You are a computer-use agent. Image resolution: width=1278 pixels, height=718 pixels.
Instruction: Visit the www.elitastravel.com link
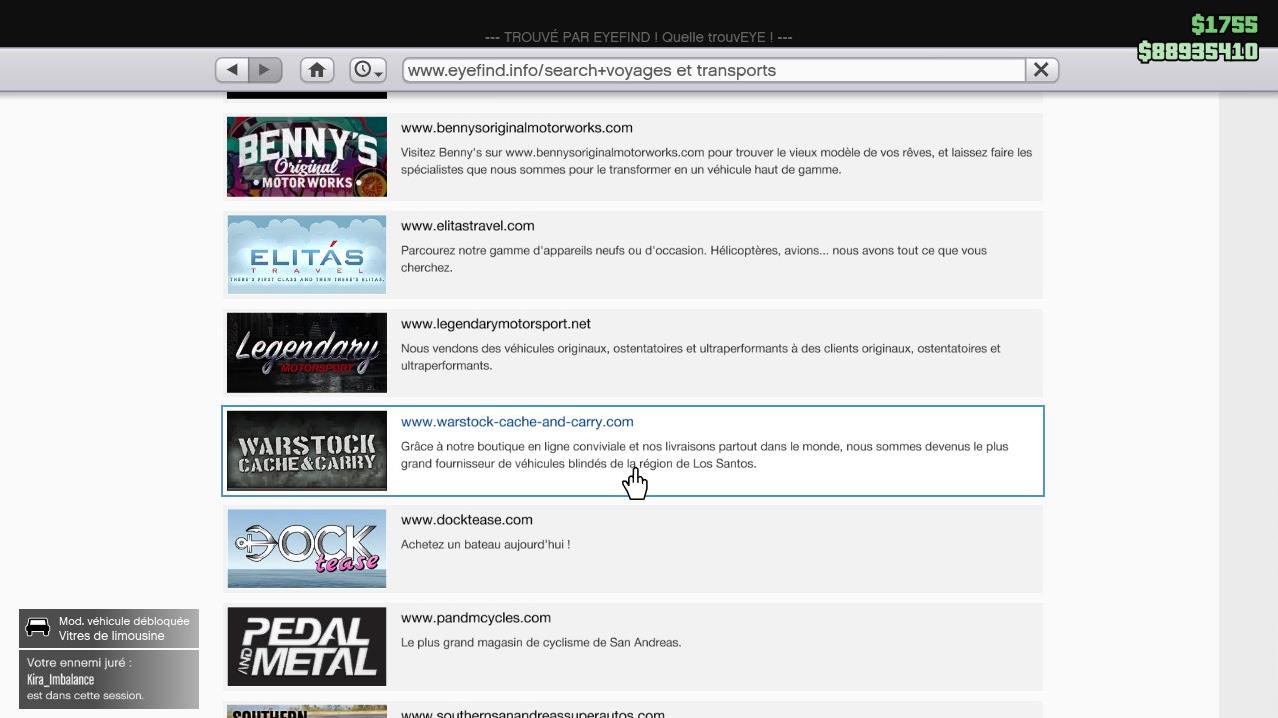click(467, 226)
